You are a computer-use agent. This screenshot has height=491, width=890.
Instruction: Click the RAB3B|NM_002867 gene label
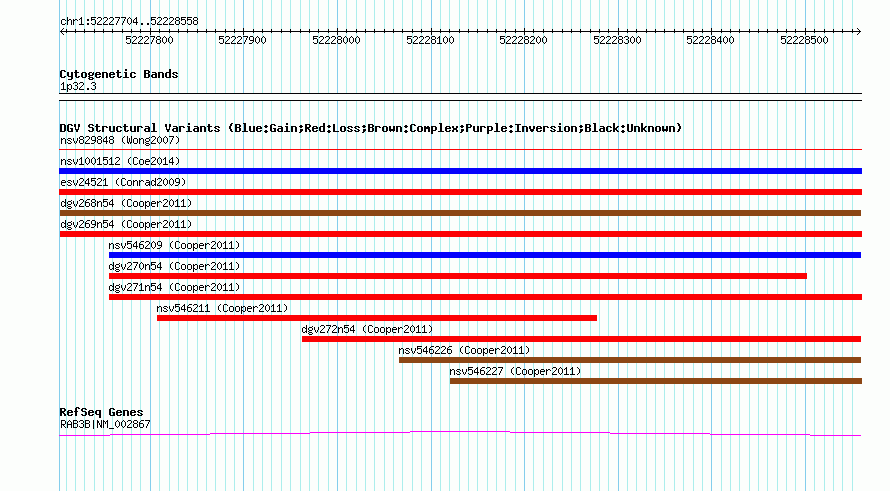(x=105, y=424)
